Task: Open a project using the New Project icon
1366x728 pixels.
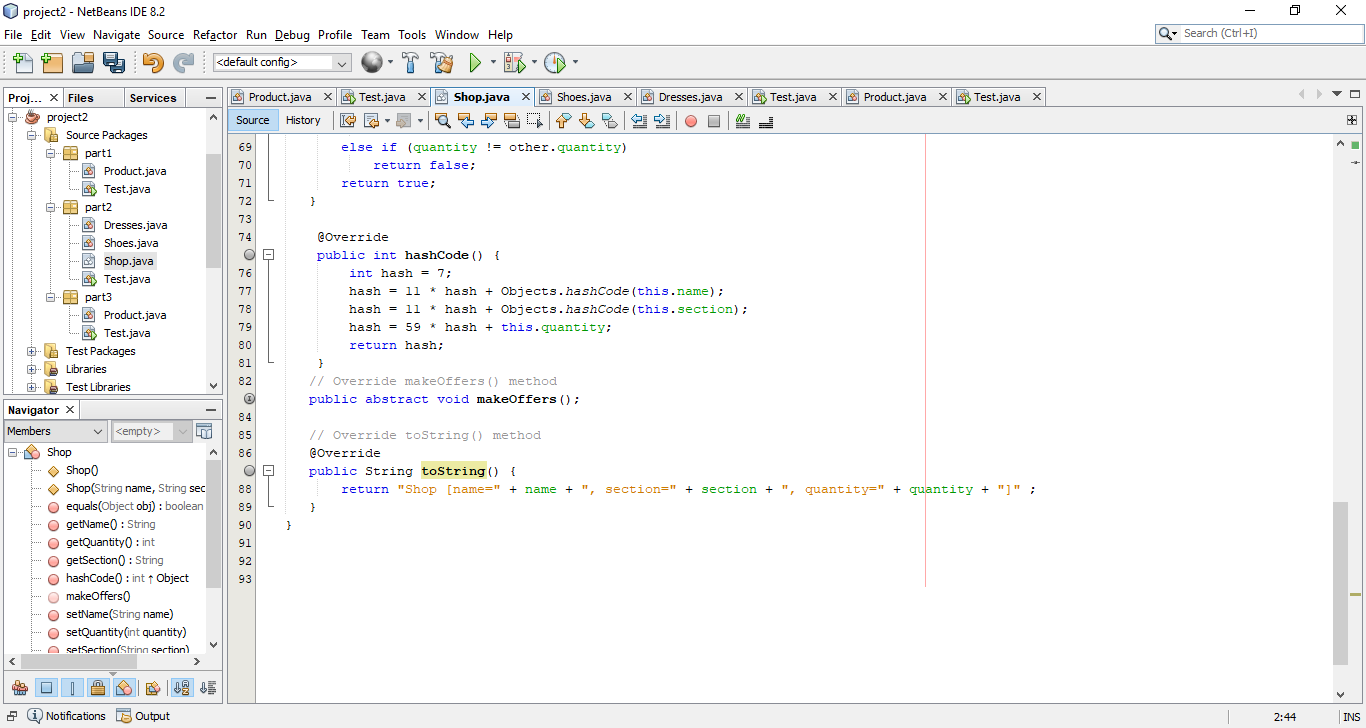Action: tap(51, 62)
